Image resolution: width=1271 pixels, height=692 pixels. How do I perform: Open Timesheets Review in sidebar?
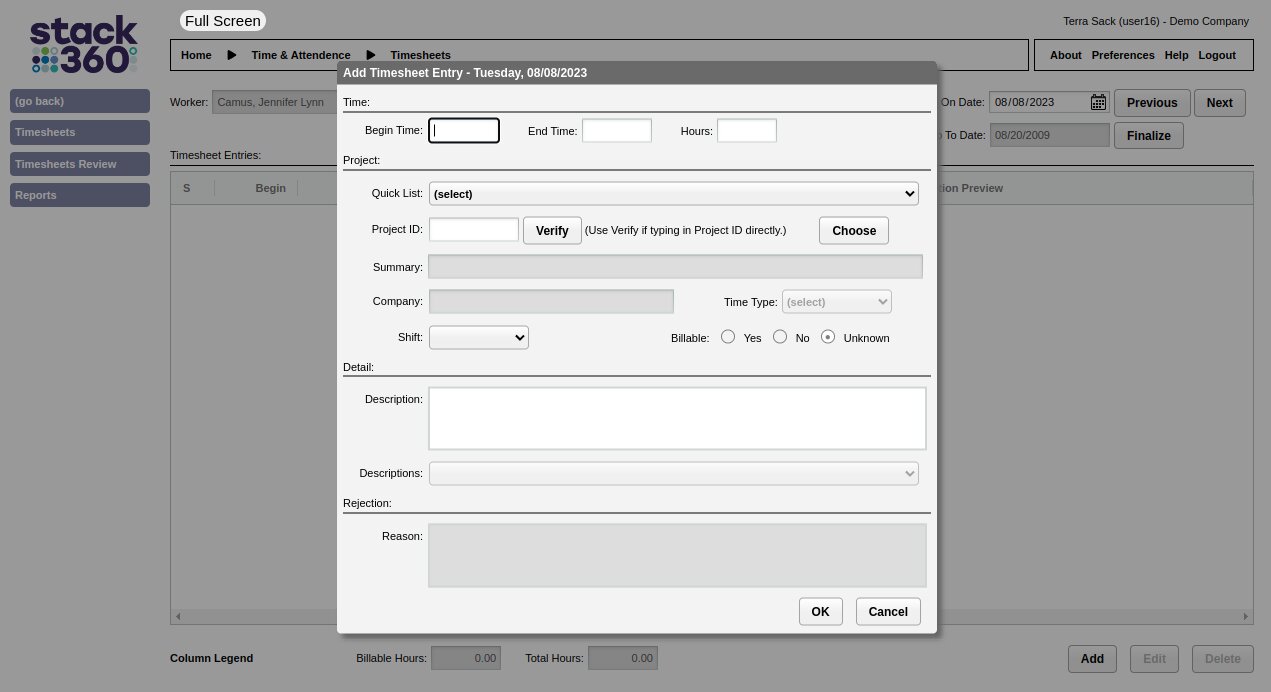click(80, 164)
